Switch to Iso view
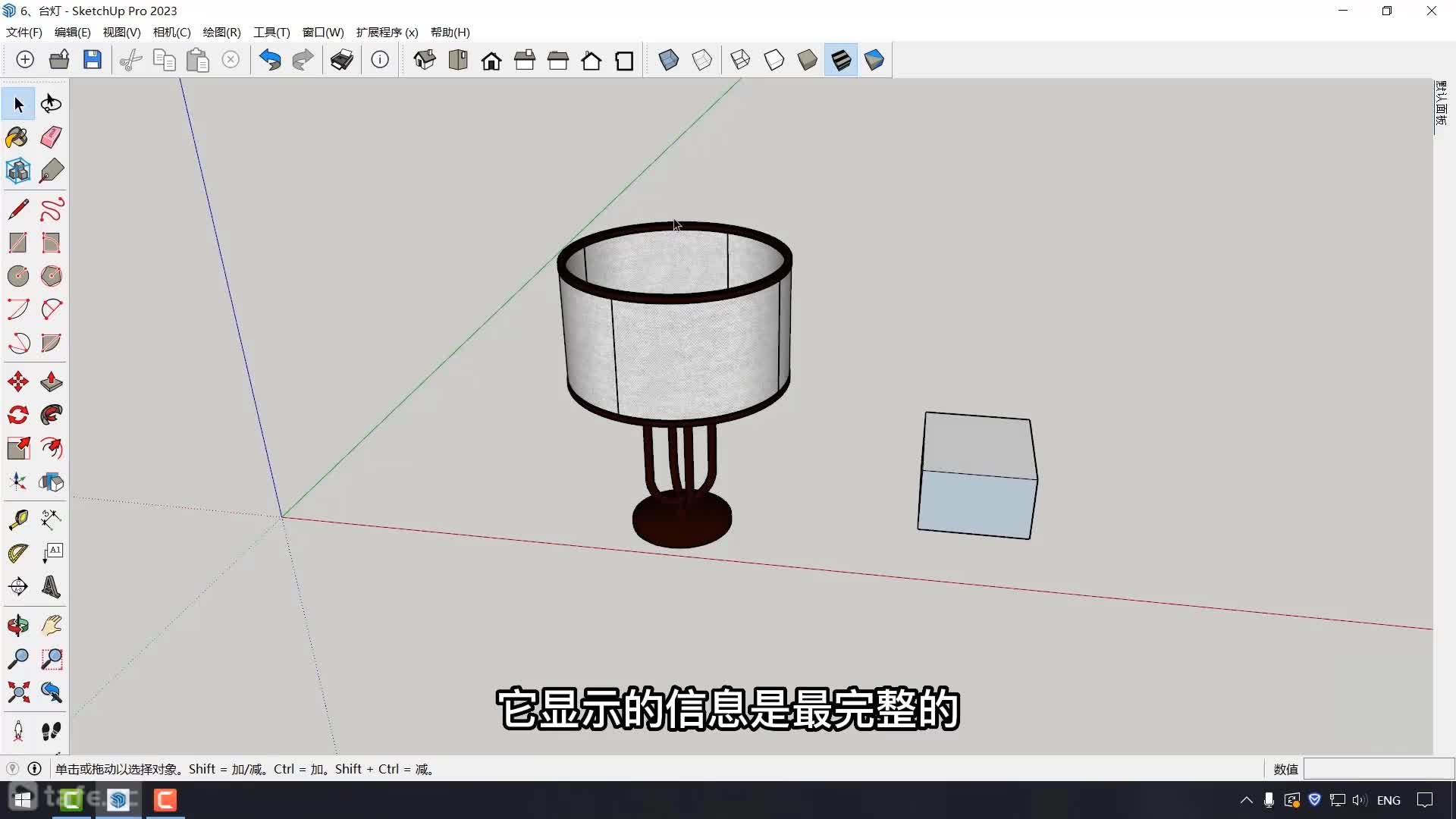 click(x=425, y=60)
